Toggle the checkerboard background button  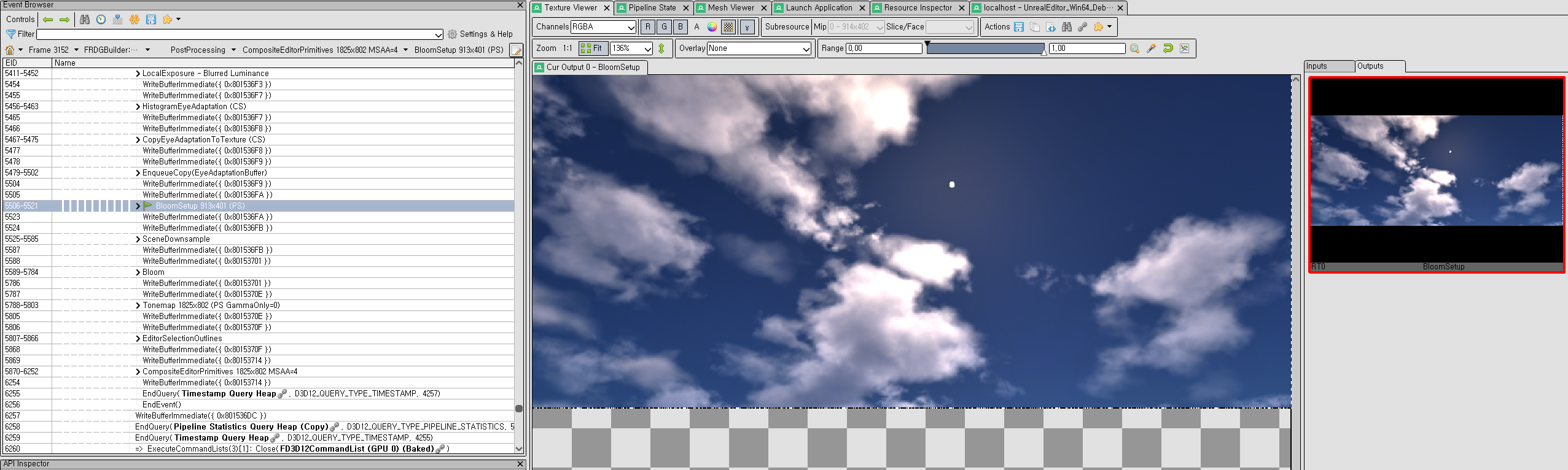728,27
